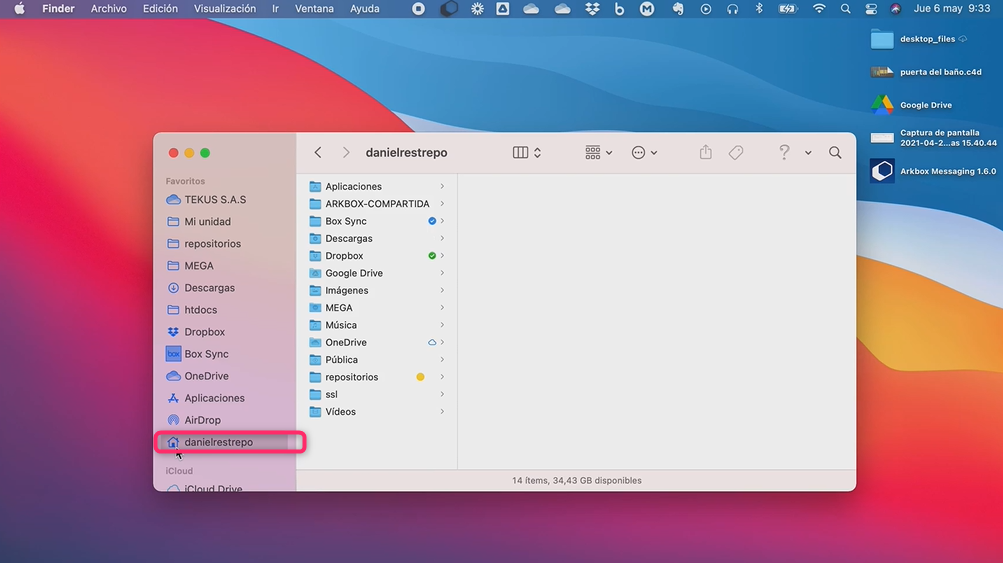Select Dropbox in the Favoritos sidebar

coord(204,332)
